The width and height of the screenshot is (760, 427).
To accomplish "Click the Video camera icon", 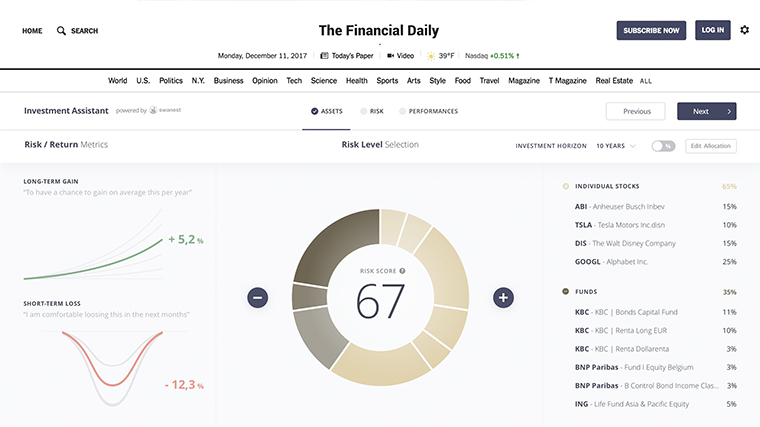I will pyautogui.click(x=390, y=56).
